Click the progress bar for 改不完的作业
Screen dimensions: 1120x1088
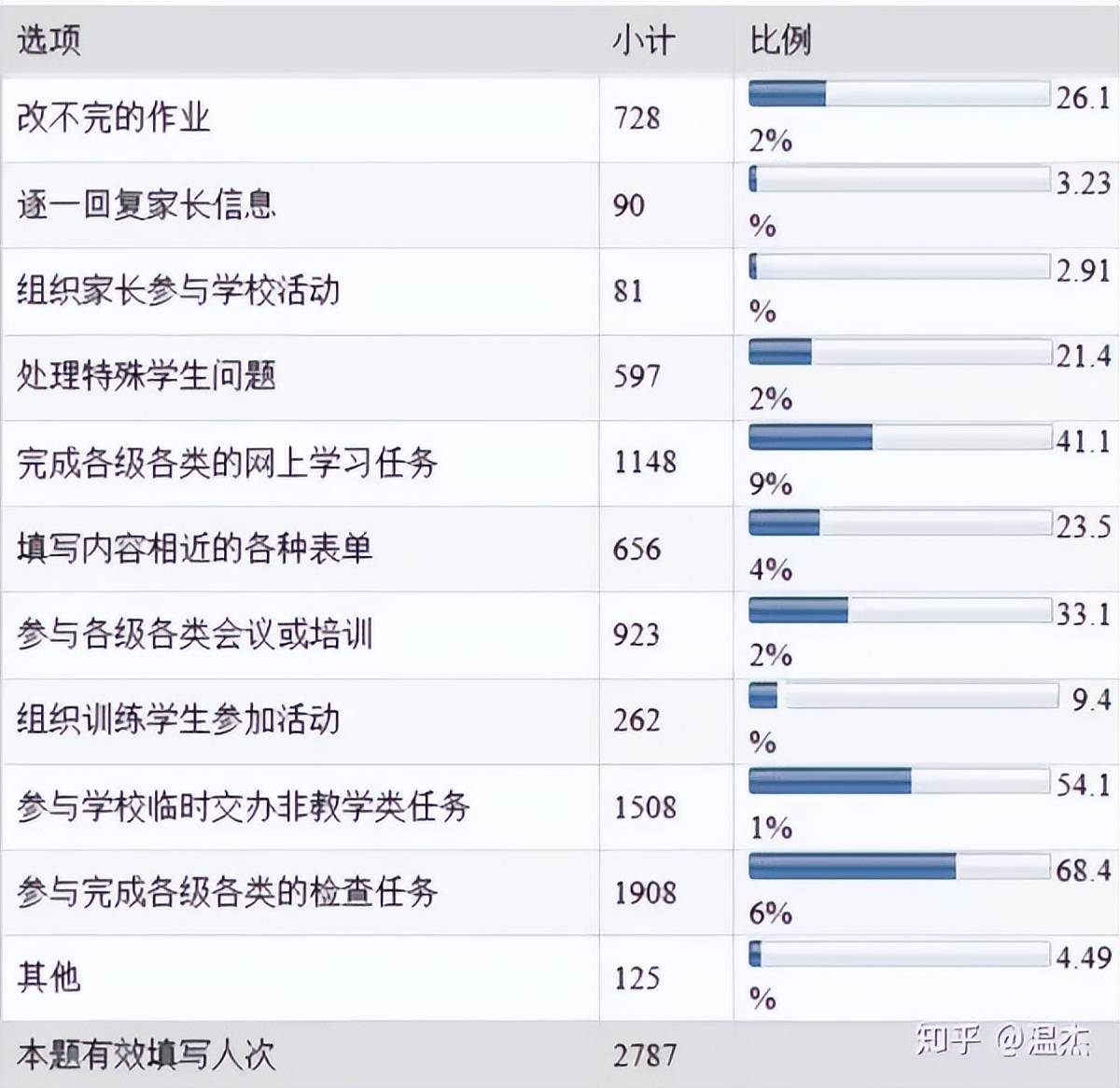[899, 93]
